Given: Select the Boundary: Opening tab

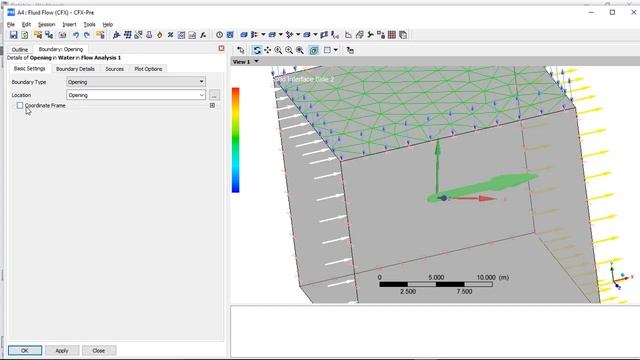Looking at the screenshot, I should tap(61, 49).
